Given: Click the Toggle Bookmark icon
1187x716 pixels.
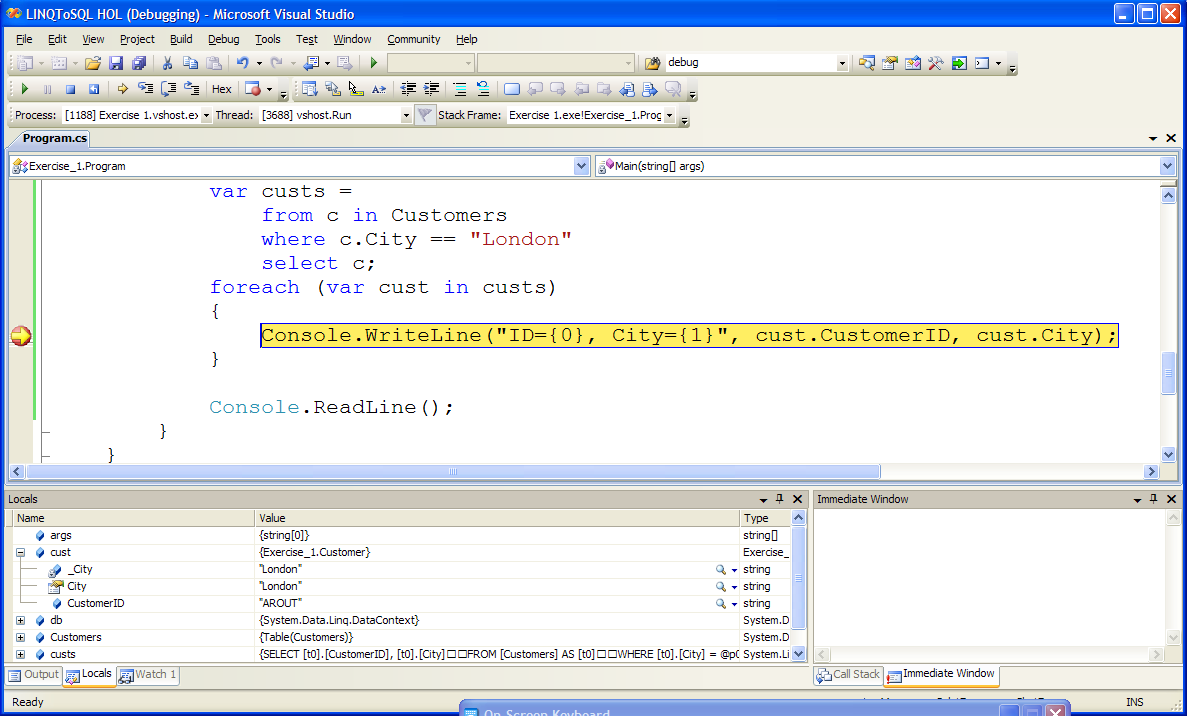Looking at the screenshot, I should [512, 89].
